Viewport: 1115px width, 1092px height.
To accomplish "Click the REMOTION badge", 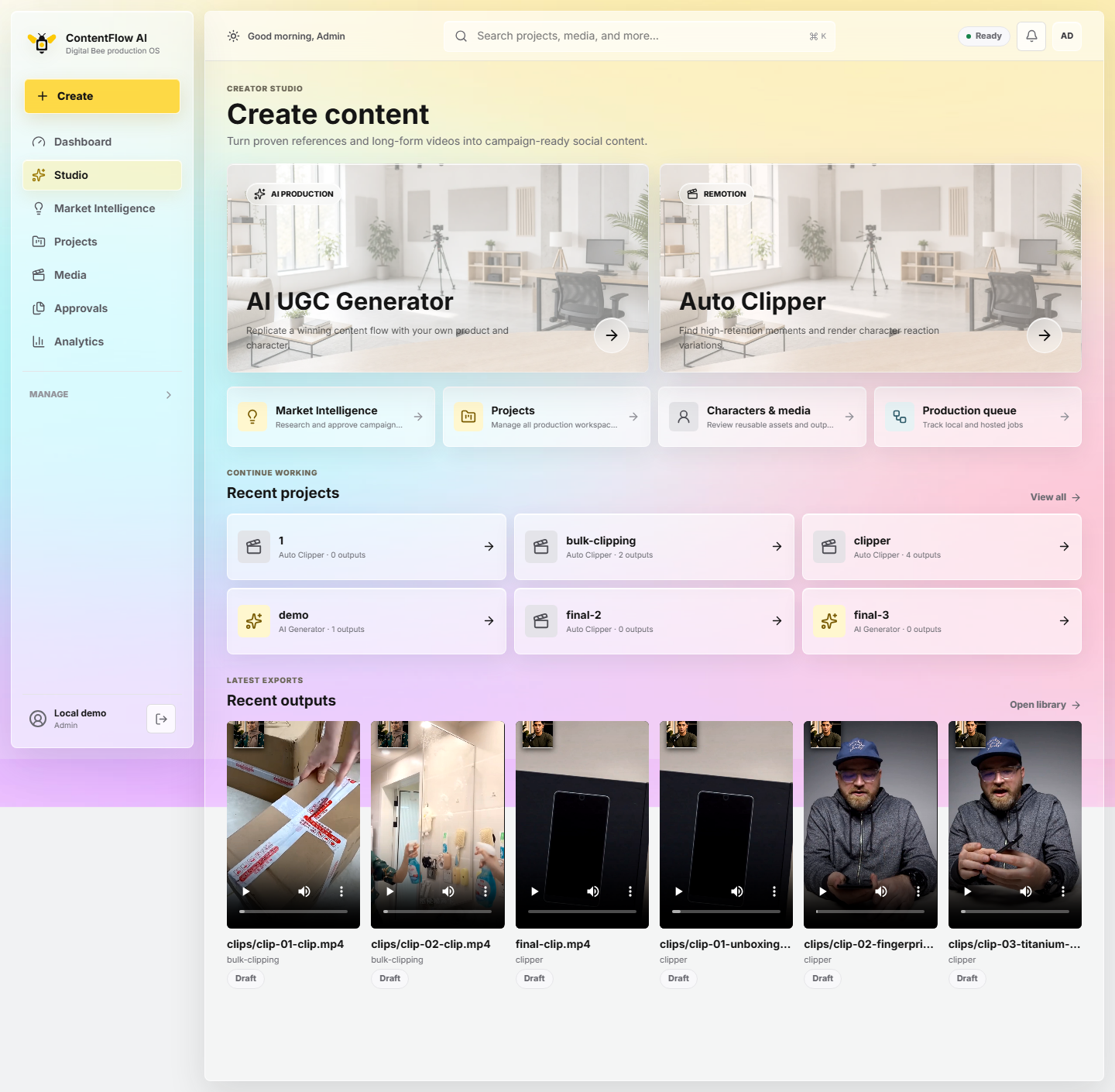I will click(x=717, y=194).
